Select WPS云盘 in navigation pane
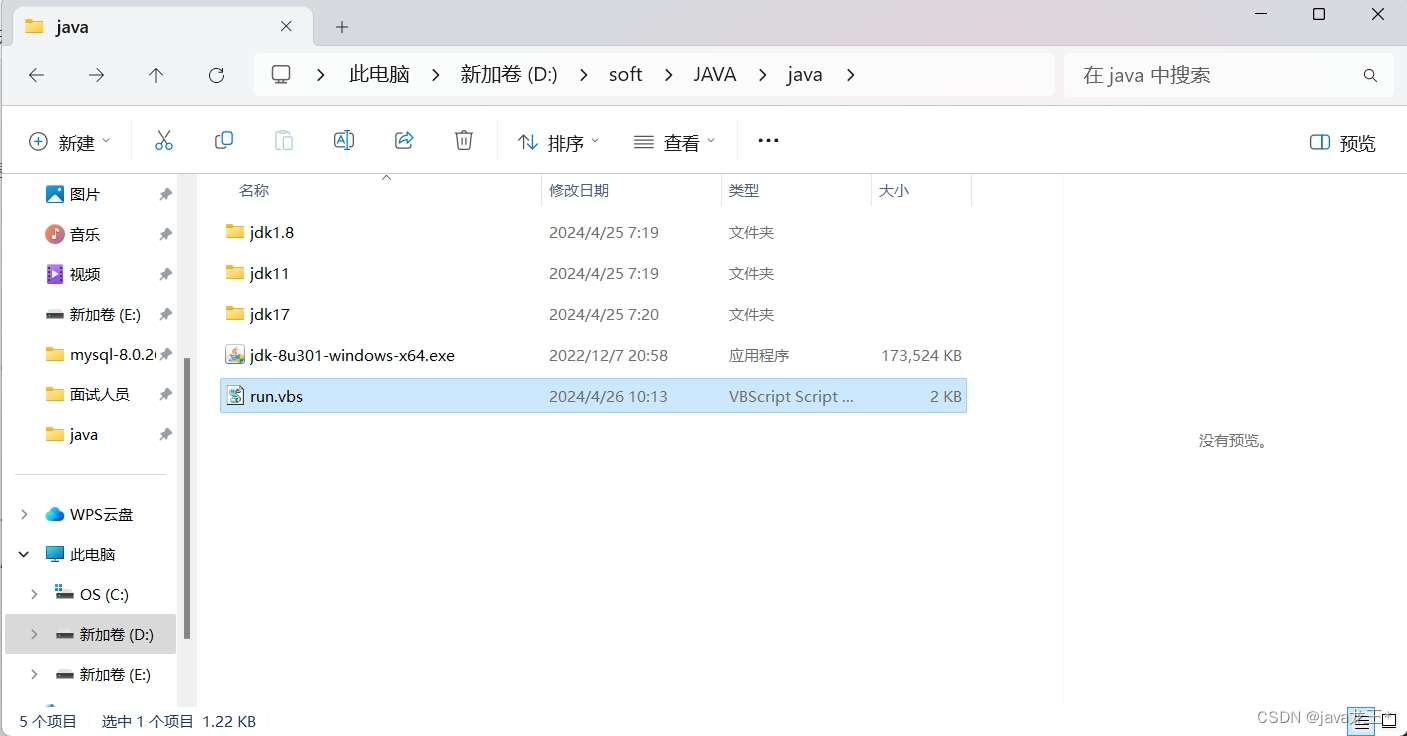1407x736 pixels. pyautogui.click(x=102, y=514)
